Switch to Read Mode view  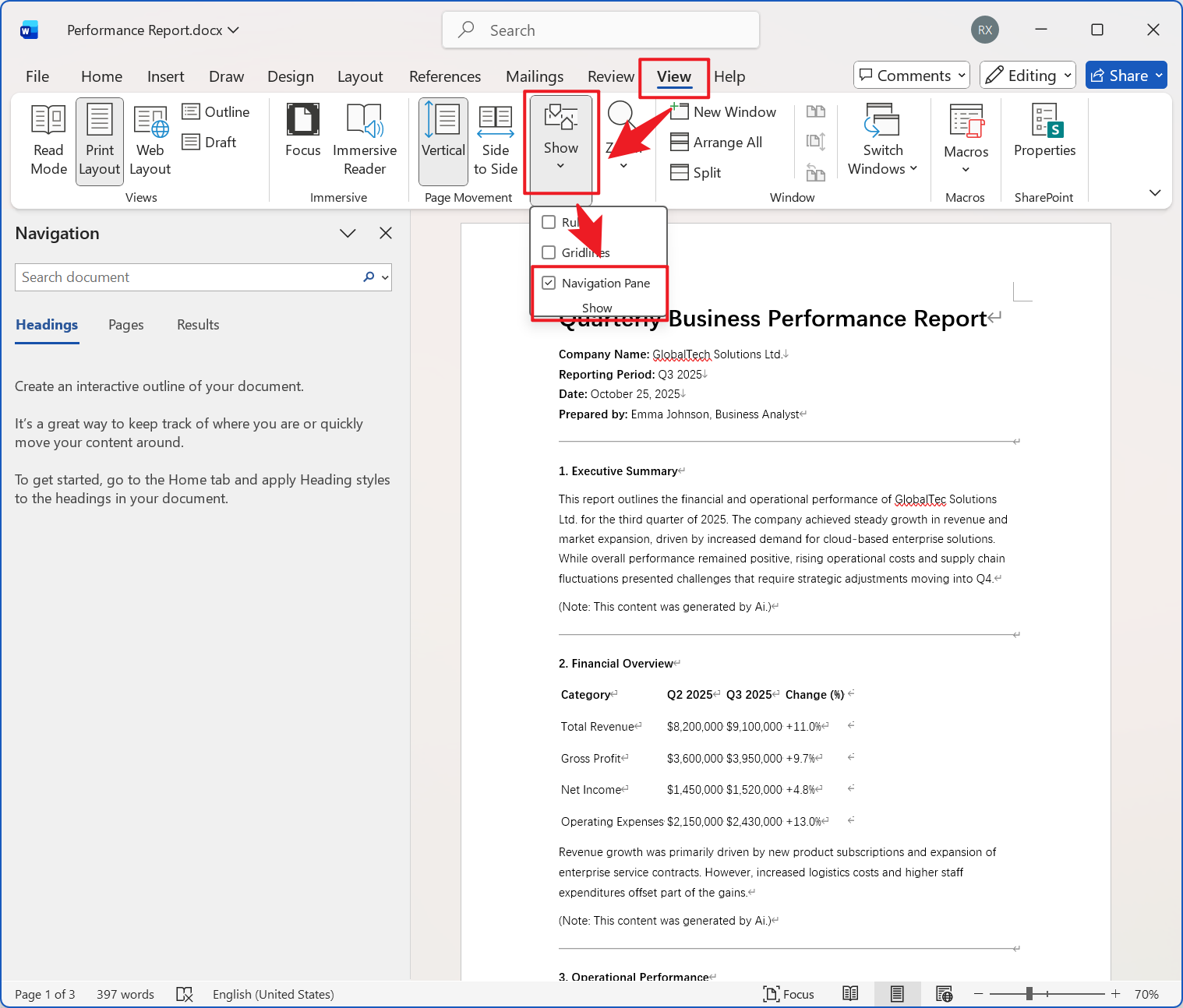click(48, 141)
